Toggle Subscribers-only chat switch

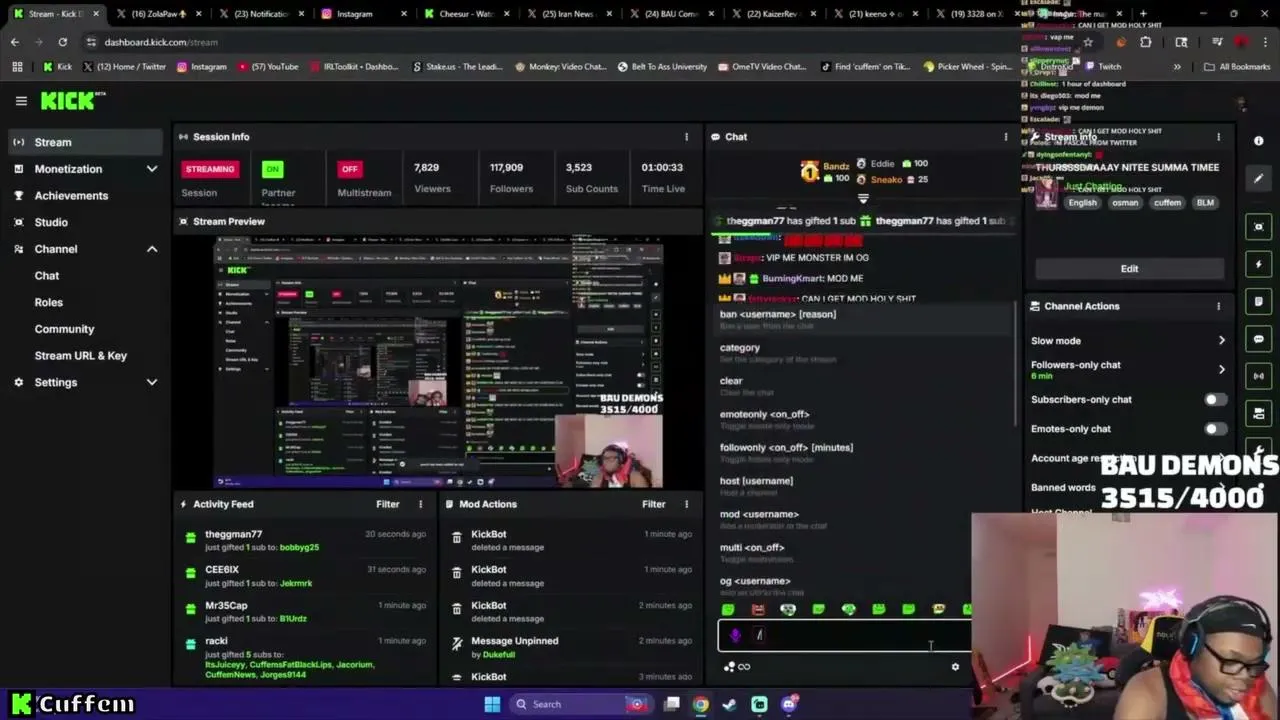point(1214,400)
